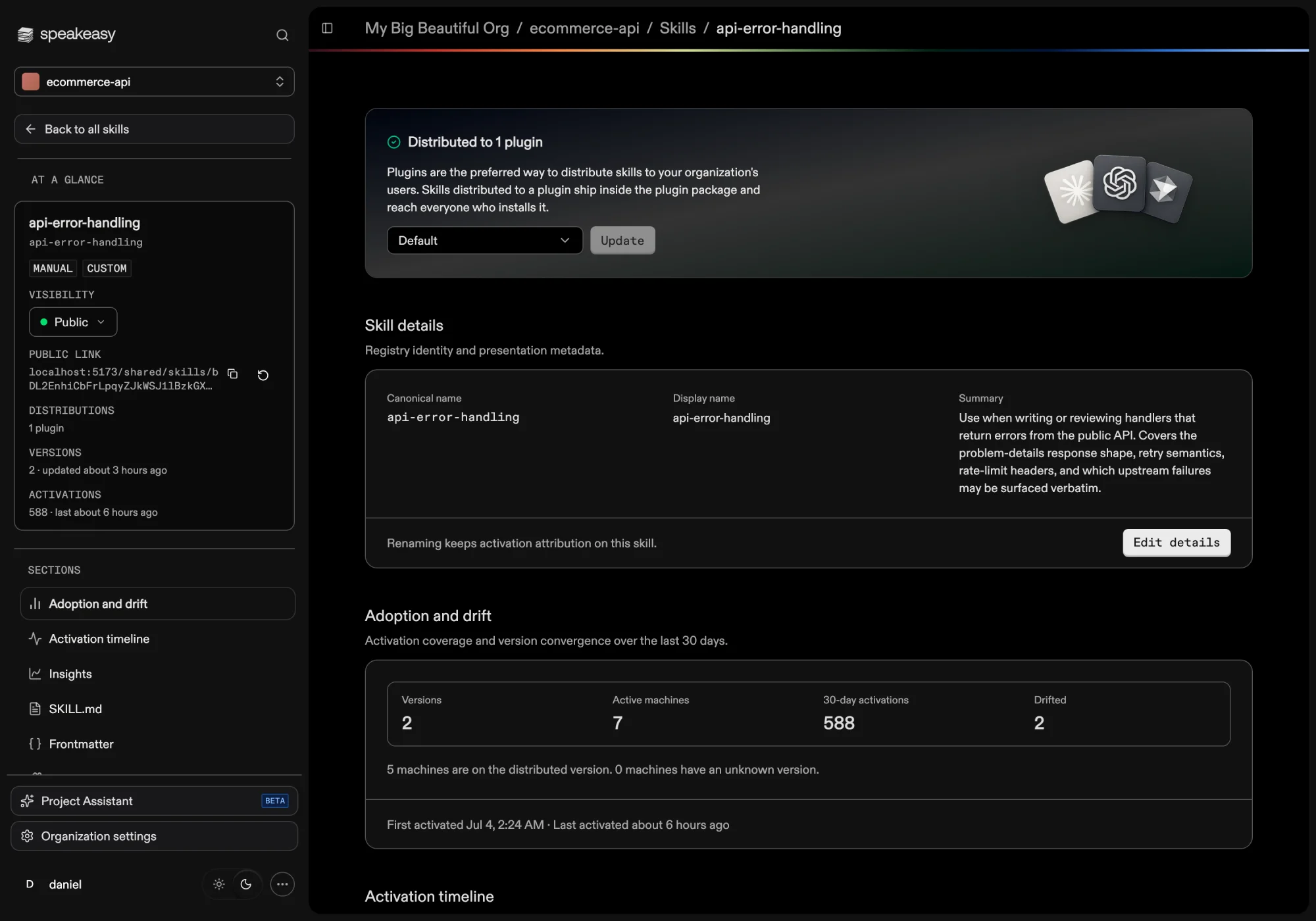Open the ecommerce-api project switcher
Image resolution: width=1316 pixels, height=921 pixels.
pos(154,82)
